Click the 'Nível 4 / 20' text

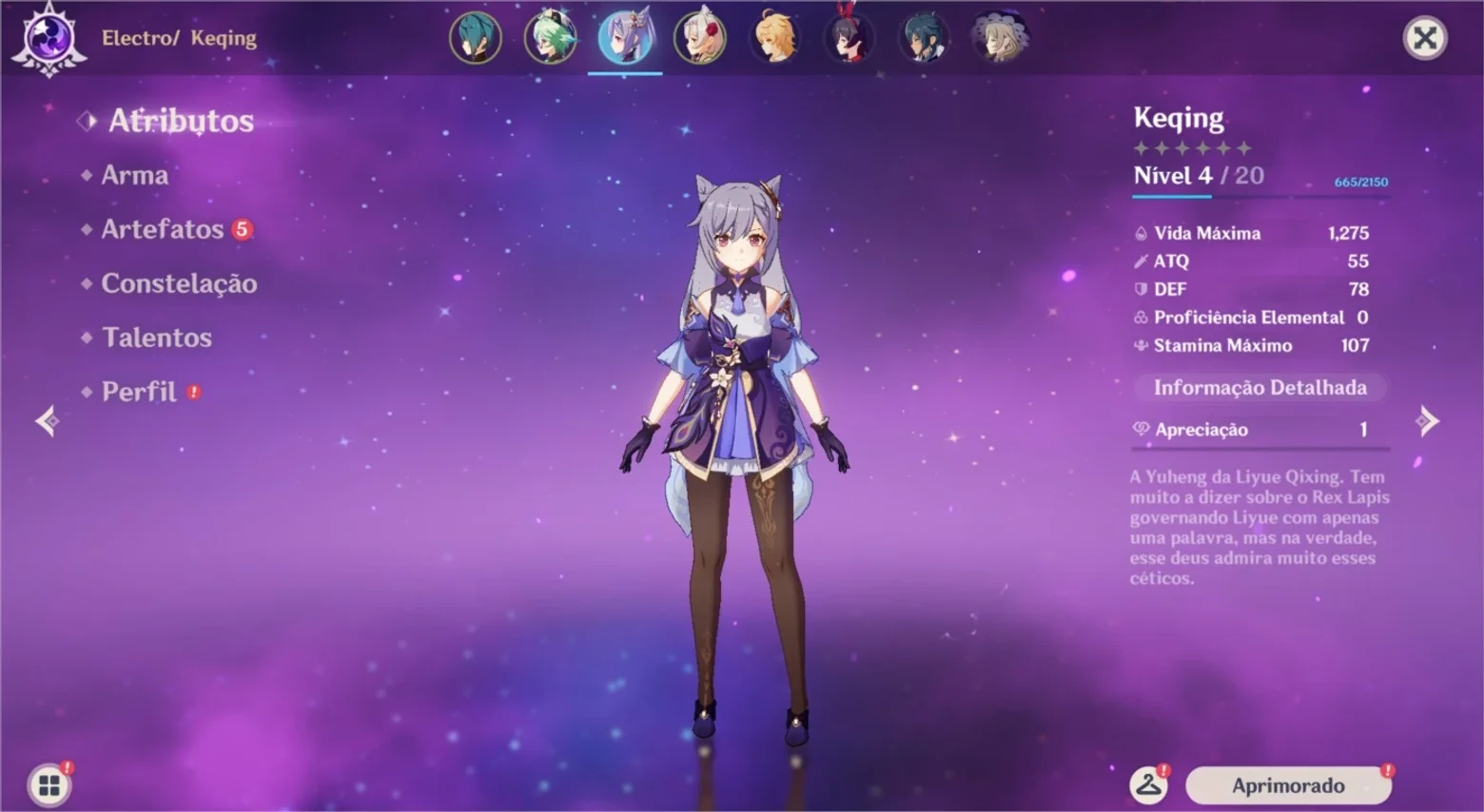pyautogui.click(x=1199, y=176)
